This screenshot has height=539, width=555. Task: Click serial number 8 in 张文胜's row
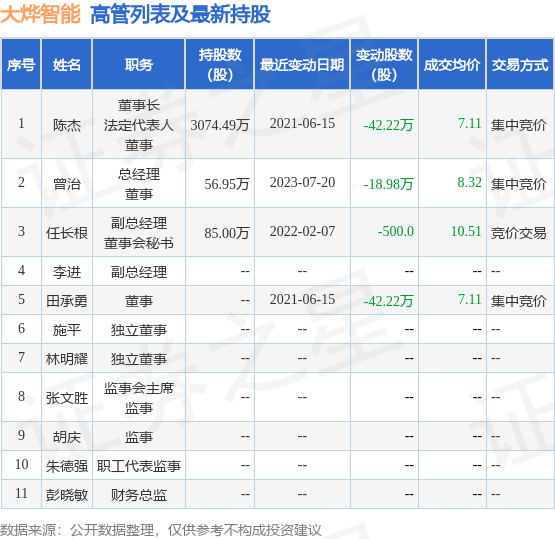click(21, 396)
